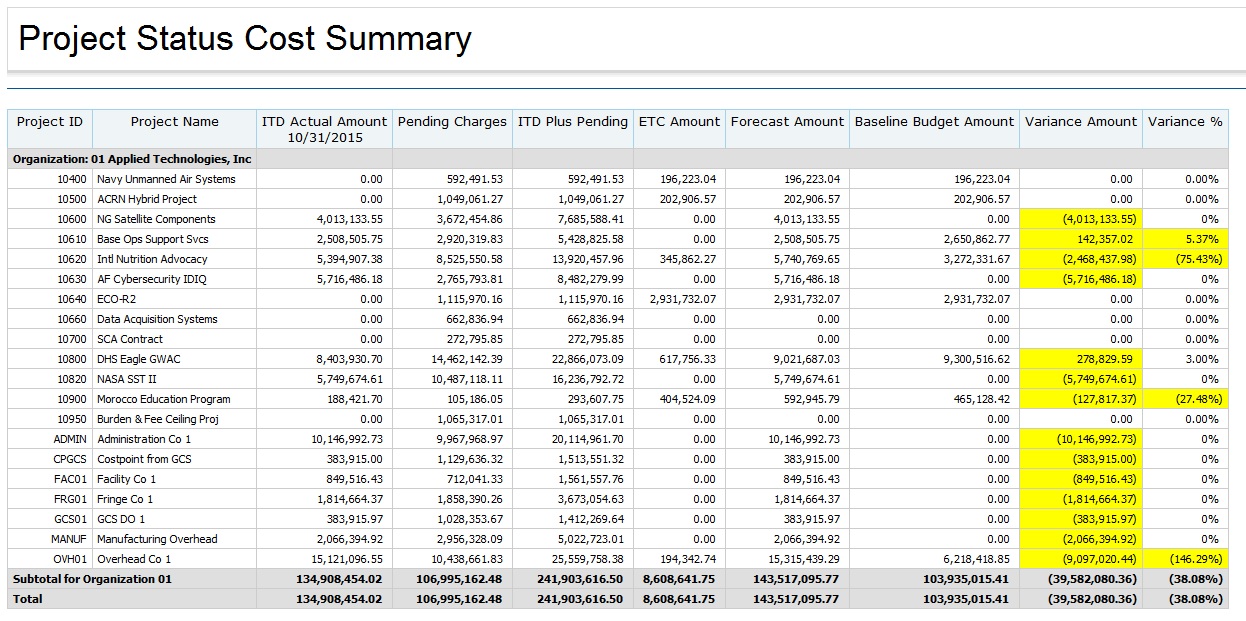Open project Navy Unmanned Air Systems
The width and height of the screenshot is (1246, 621).
click(x=166, y=179)
